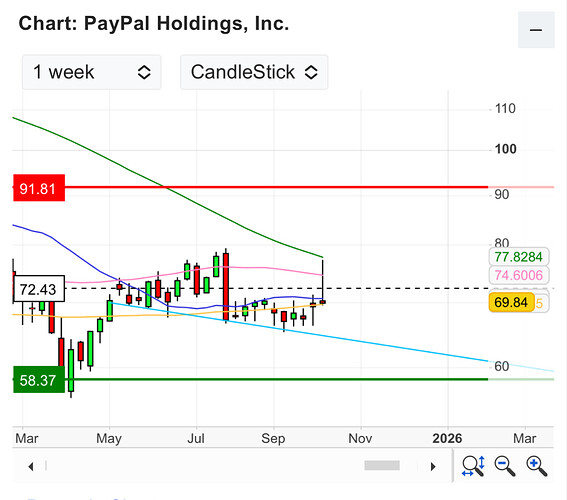
Task: Click the green 58.37 support label
Action: tap(39, 380)
